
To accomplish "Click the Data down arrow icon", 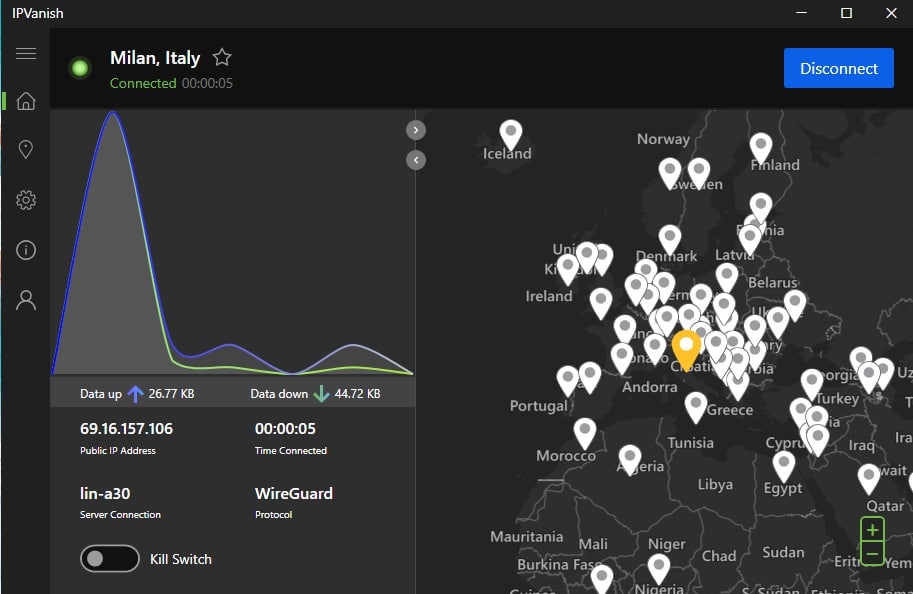I will (321, 394).
